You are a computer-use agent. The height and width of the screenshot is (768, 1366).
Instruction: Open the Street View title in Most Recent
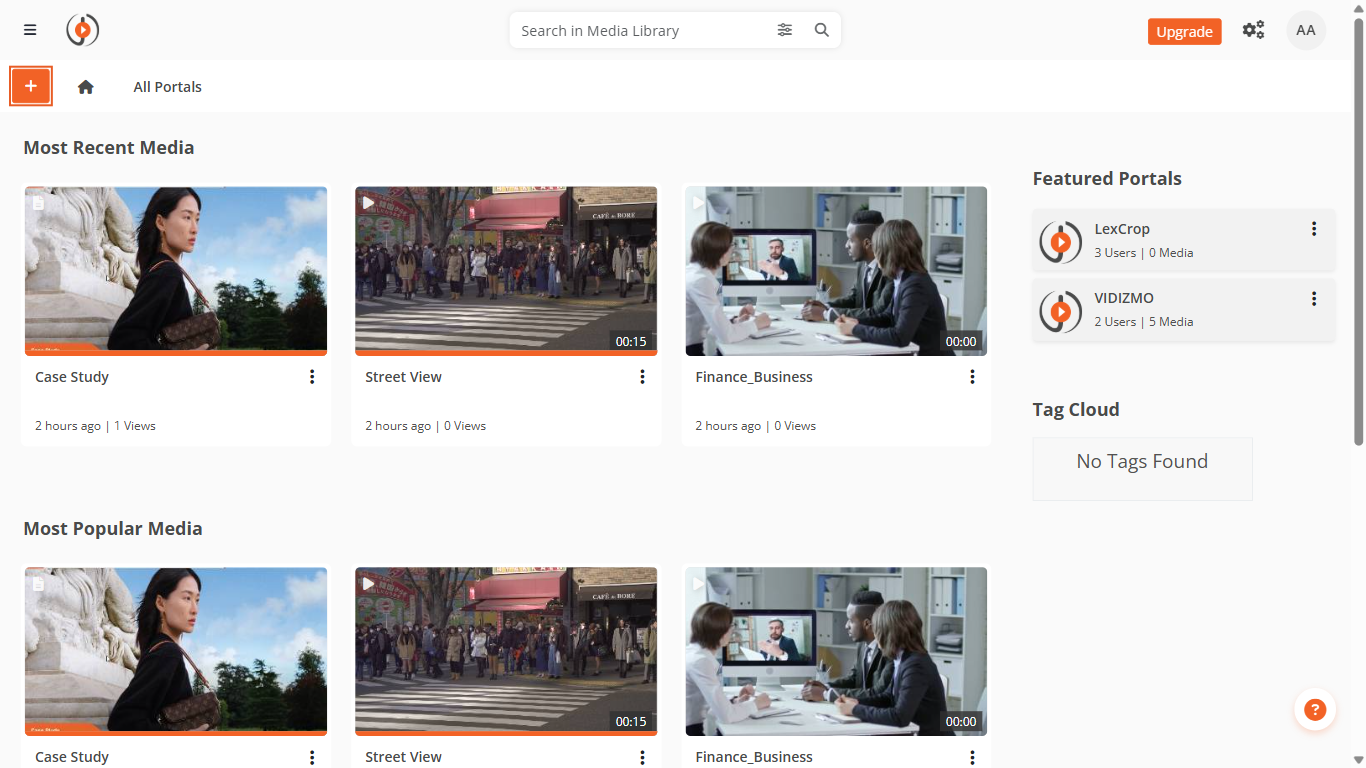(403, 377)
